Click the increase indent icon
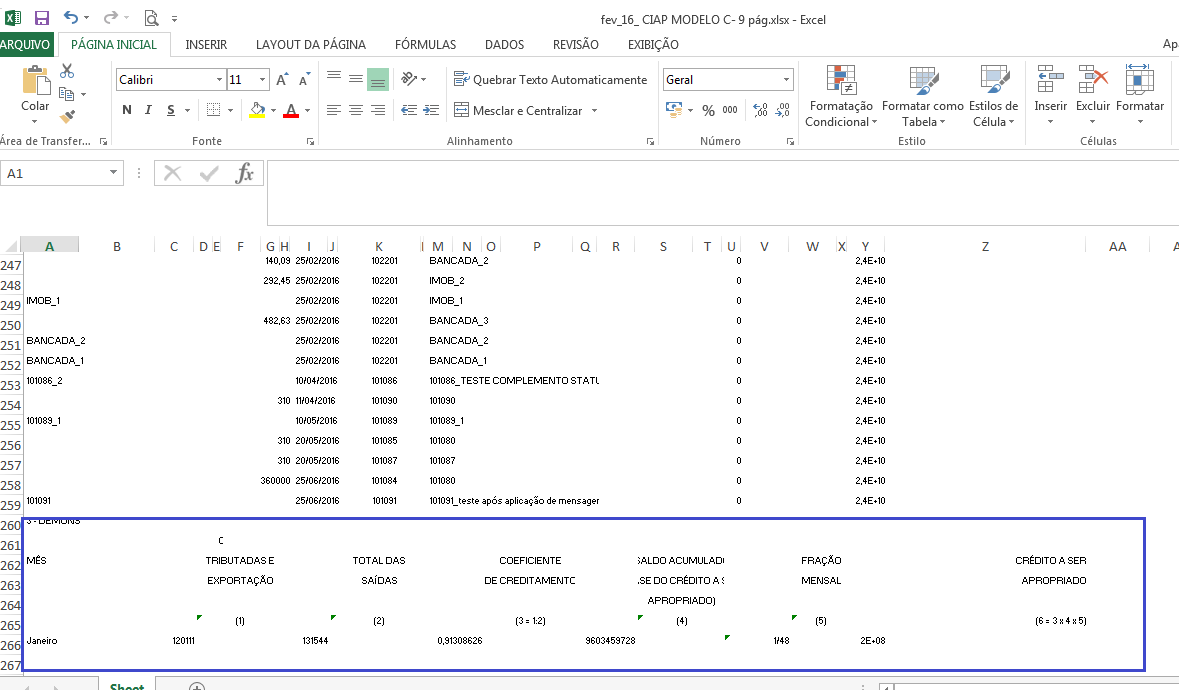The image size is (1179, 690). [x=430, y=110]
